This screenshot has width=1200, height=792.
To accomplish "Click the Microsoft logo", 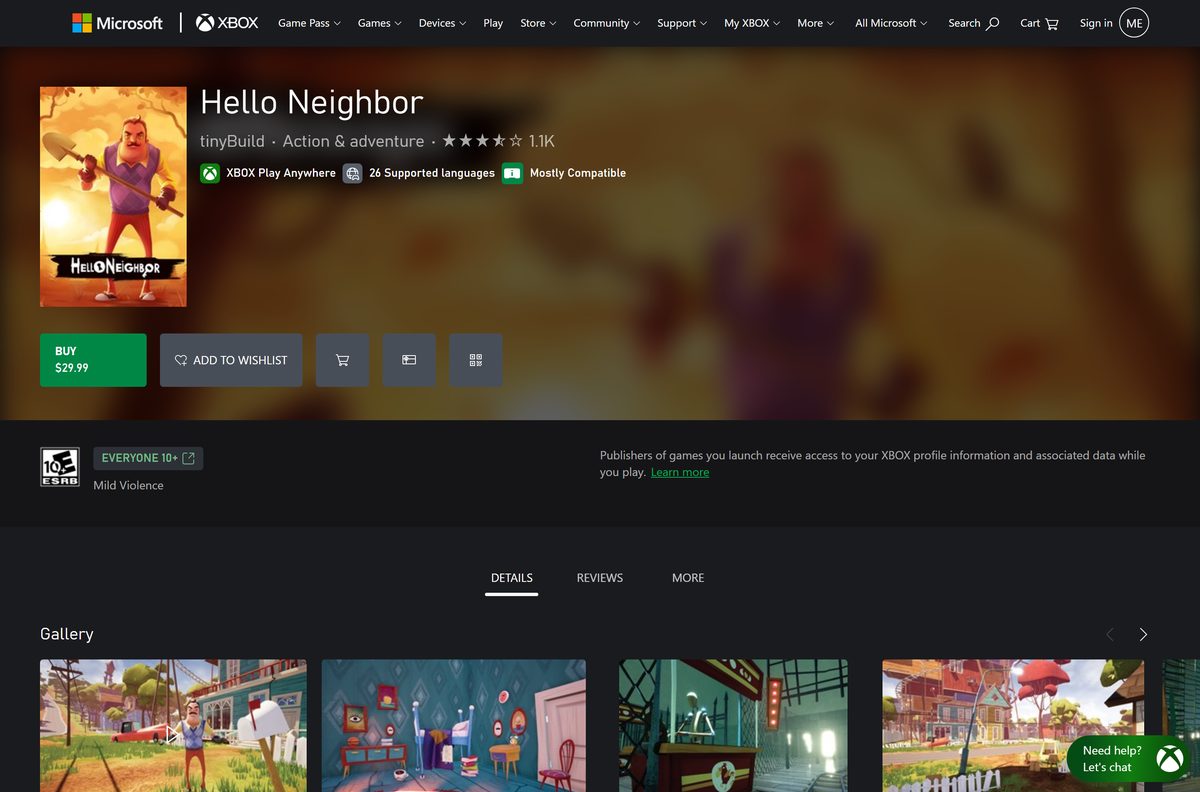I will coord(117,23).
